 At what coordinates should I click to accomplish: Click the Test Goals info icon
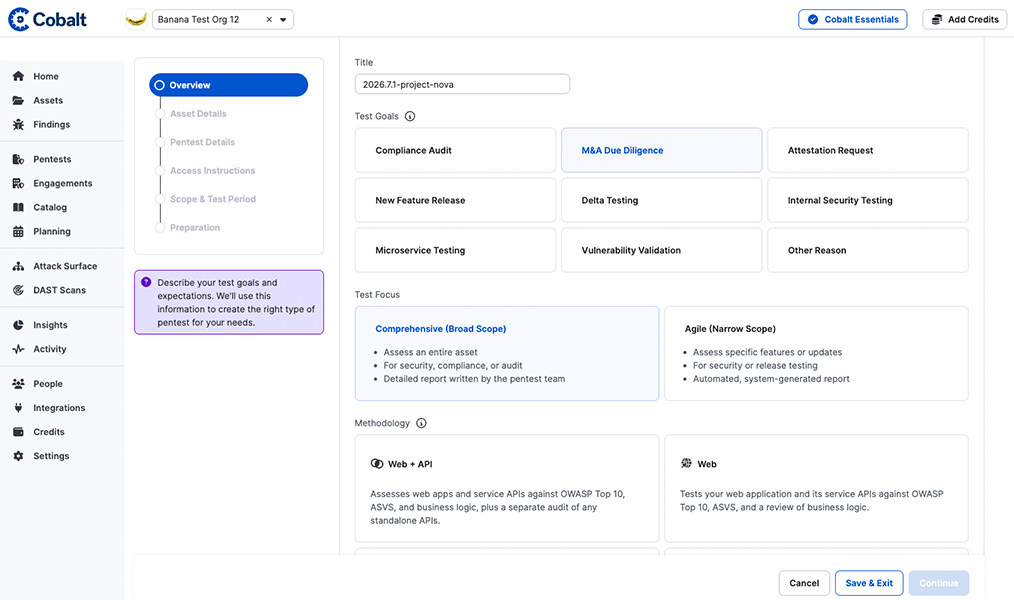click(x=411, y=116)
